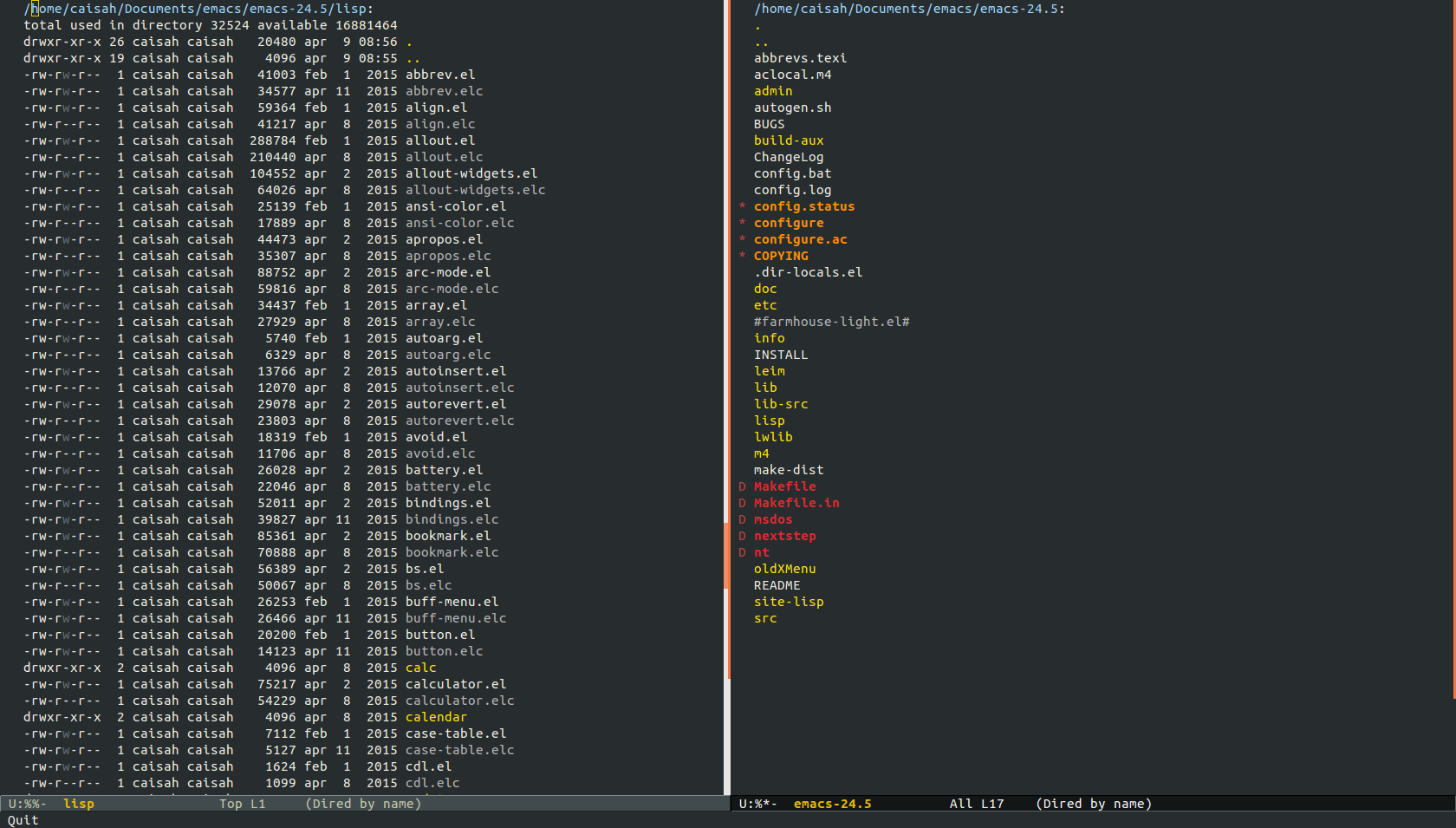Select the align.el file entry
This screenshot has height=828, width=1456.
(436, 108)
